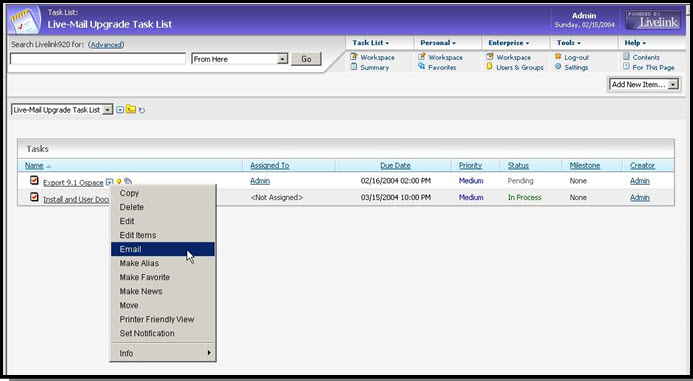Click the yellow up-one-level folder icon
Screen dimensions: 693x381
(x=131, y=109)
